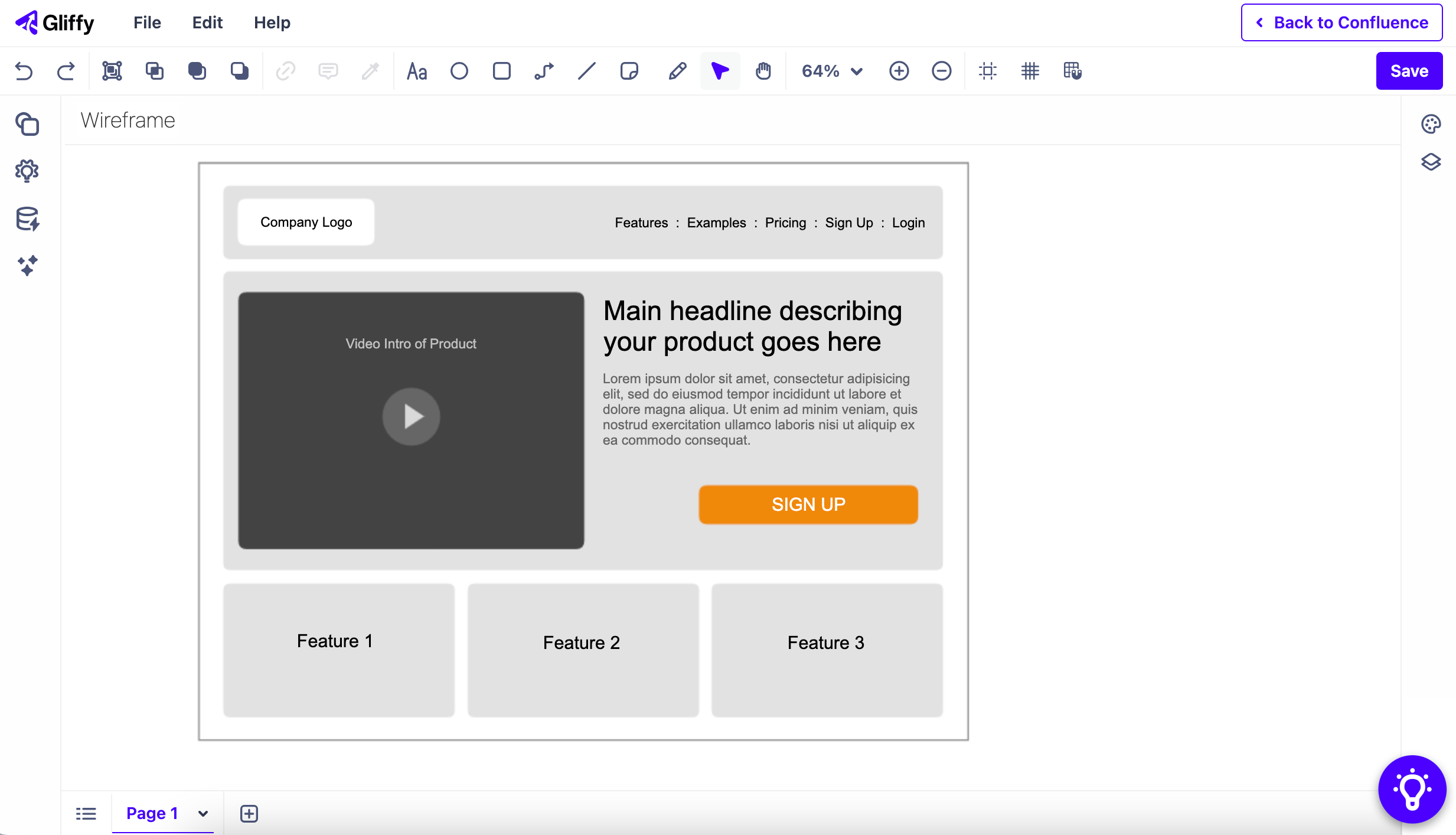Click the eyedropper style icon

click(x=371, y=71)
